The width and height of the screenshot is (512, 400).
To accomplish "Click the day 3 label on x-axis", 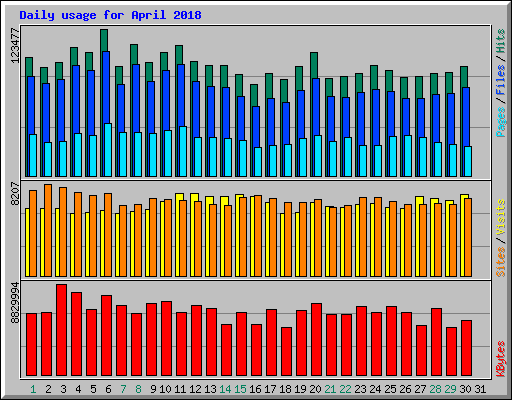I will 63,389.
